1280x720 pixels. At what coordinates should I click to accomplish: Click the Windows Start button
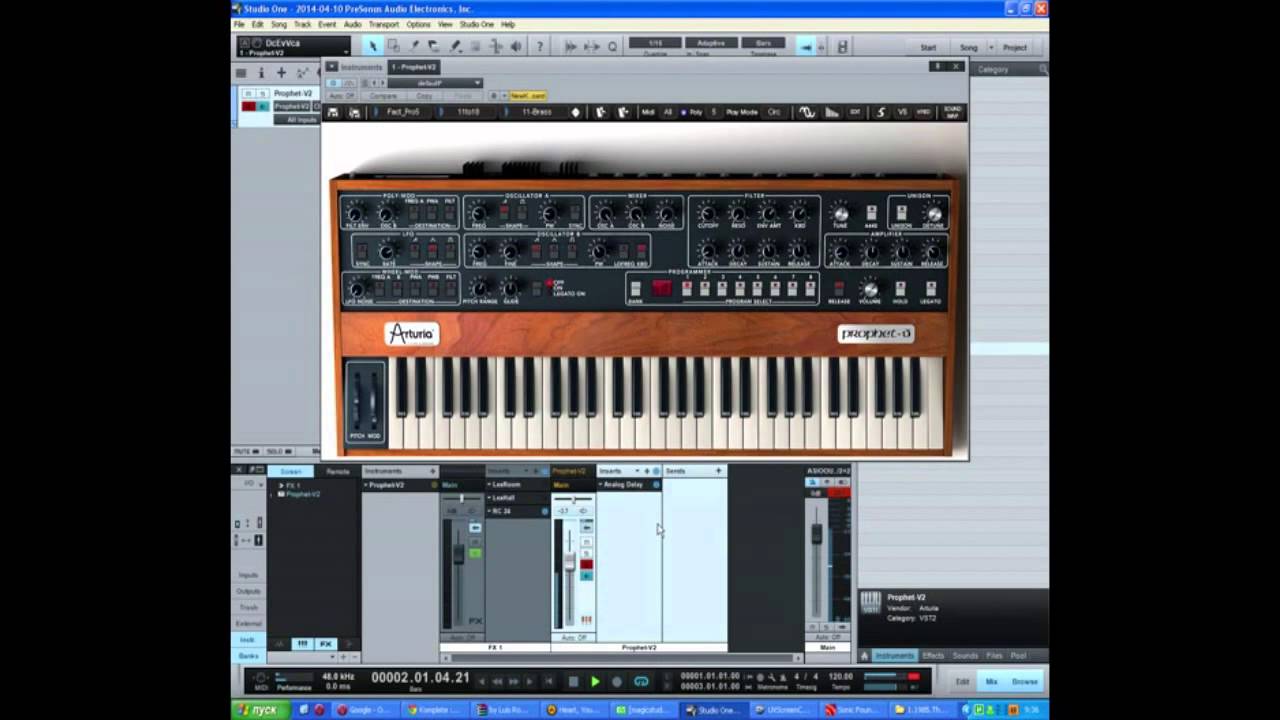pos(258,710)
